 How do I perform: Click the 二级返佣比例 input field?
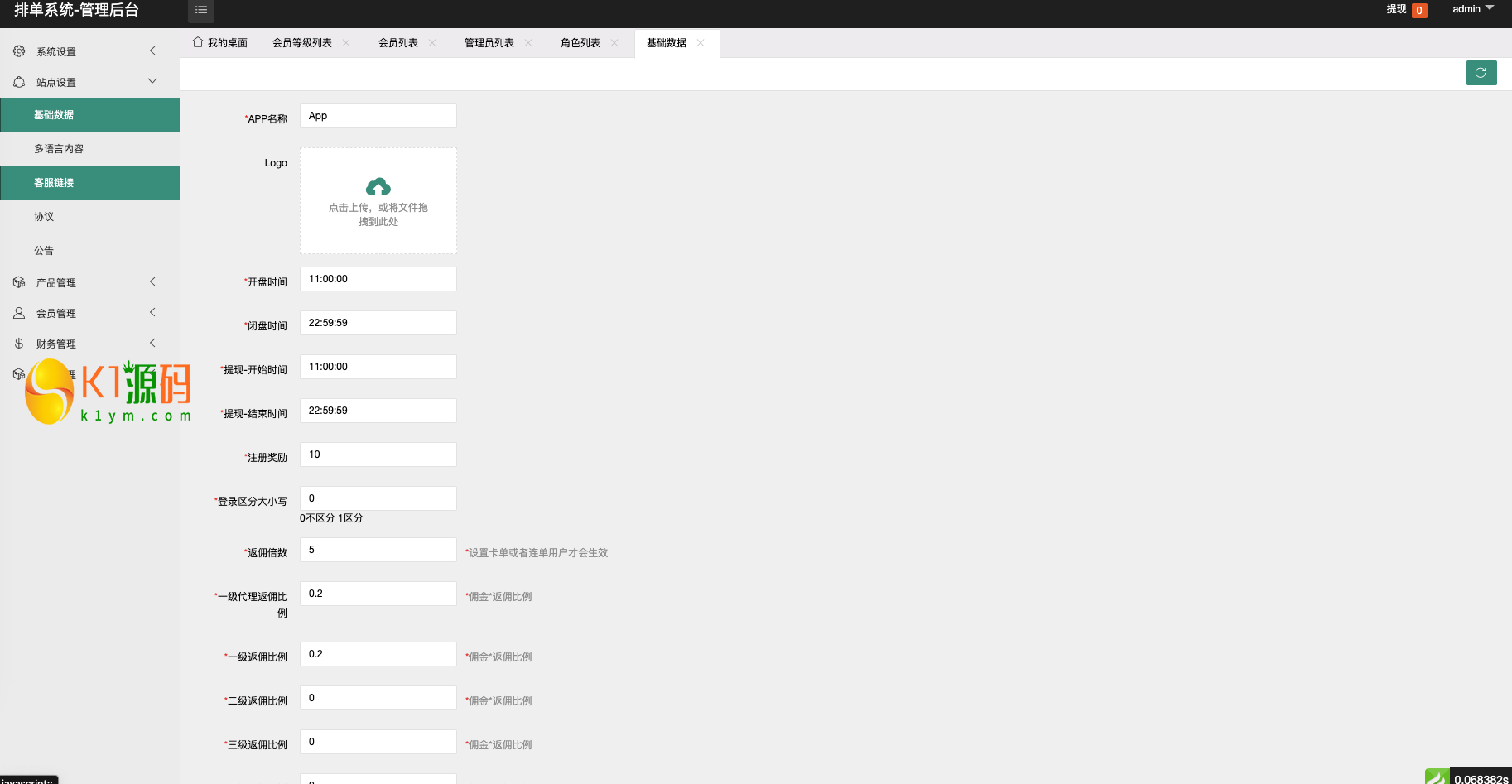click(x=378, y=698)
